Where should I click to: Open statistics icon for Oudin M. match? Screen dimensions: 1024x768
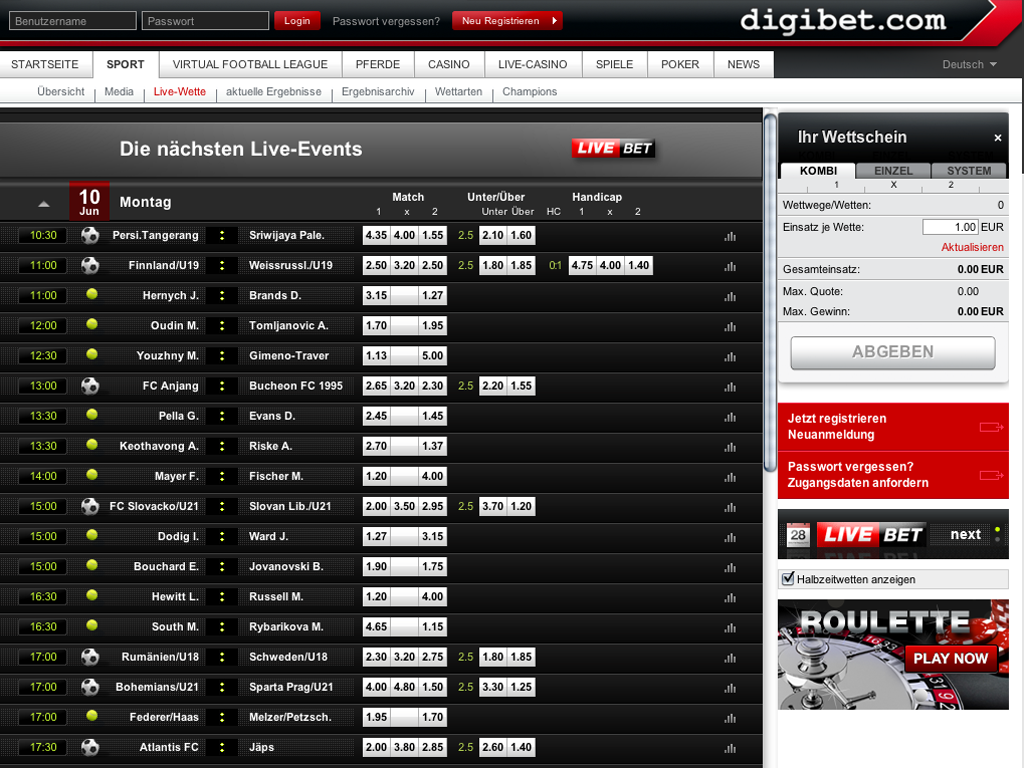pyautogui.click(x=730, y=327)
